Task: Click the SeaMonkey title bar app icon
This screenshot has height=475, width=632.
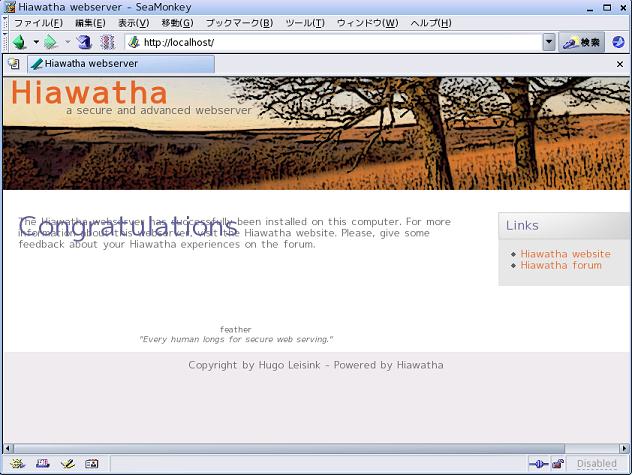Action: [x=10, y=7]
